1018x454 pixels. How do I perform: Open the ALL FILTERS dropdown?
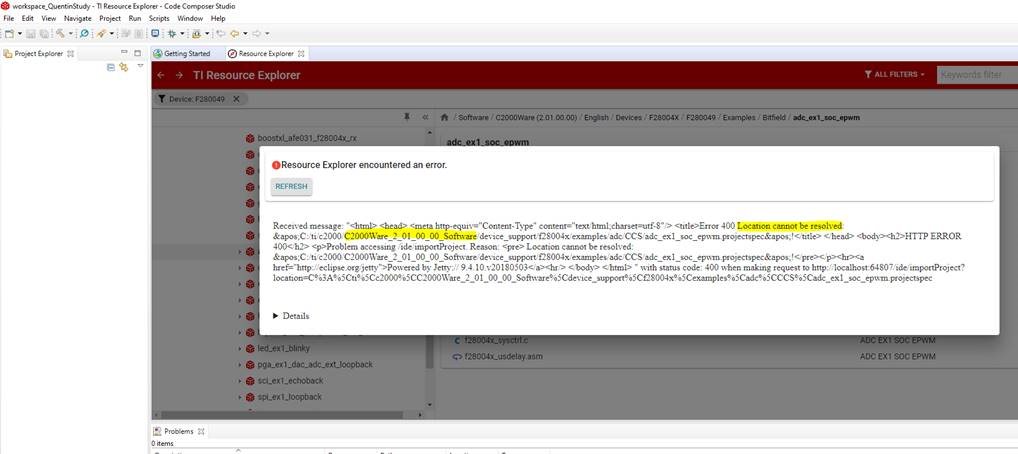click(894, 75)
